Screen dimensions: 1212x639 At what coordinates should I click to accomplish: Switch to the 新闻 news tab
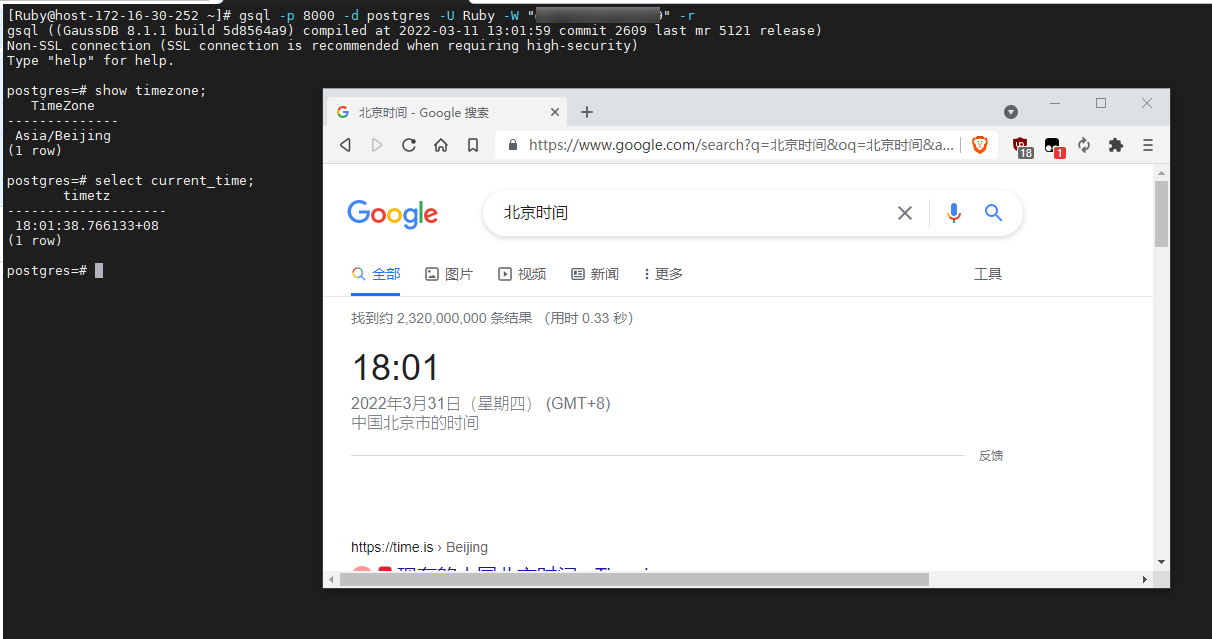(x=595, y=274)
